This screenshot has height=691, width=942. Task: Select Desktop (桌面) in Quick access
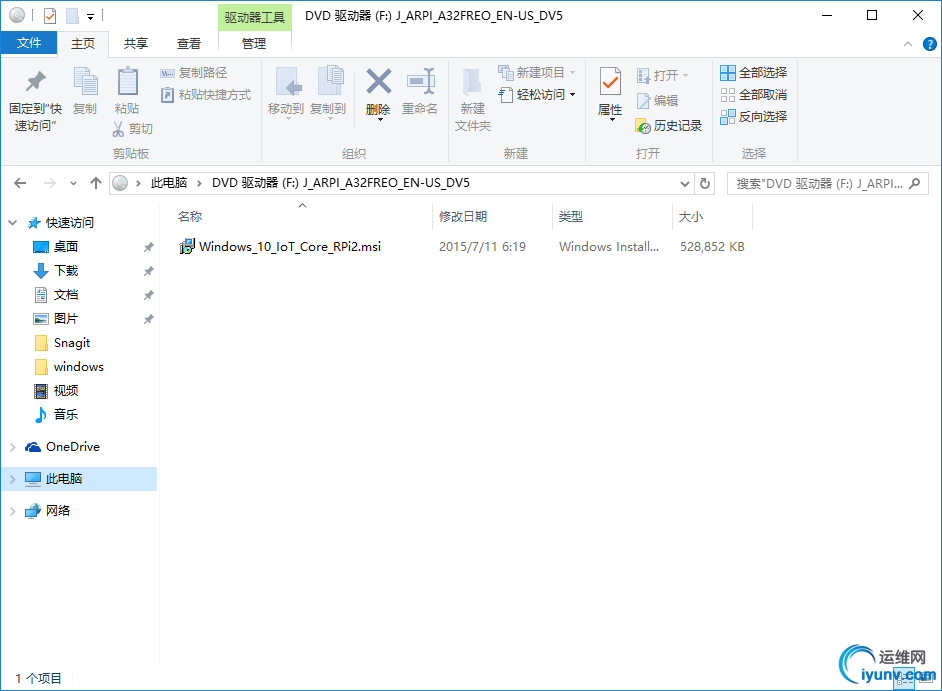click(x=66, y=247)
